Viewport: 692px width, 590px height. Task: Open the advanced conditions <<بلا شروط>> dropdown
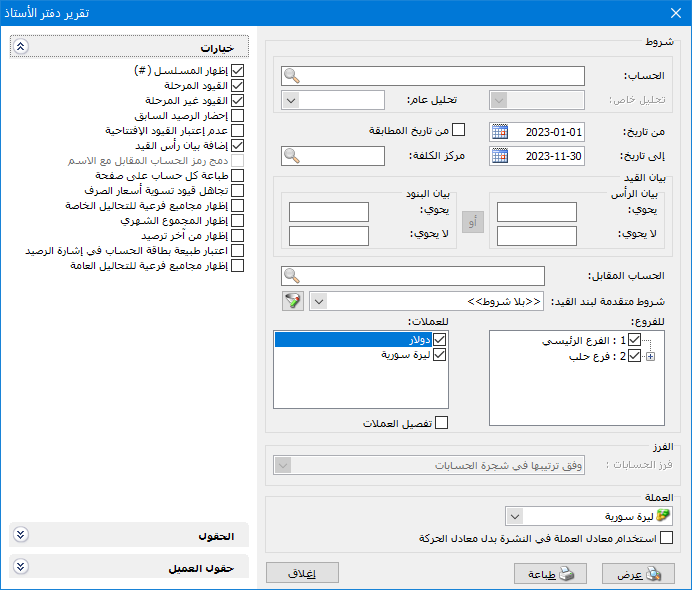320,301
